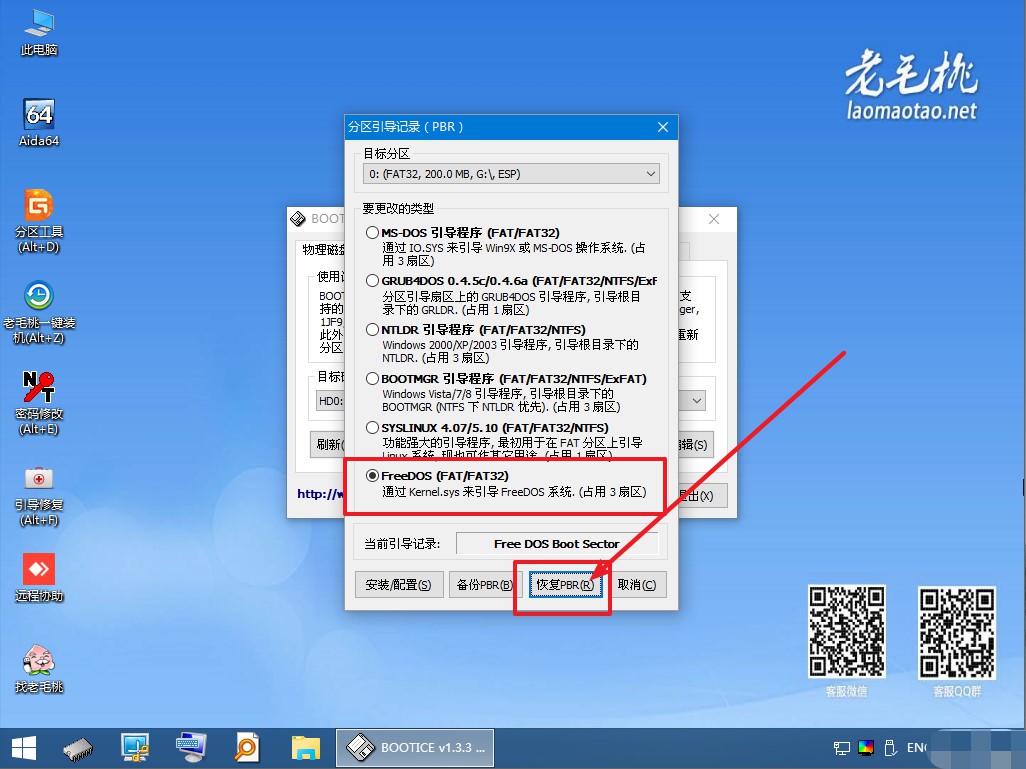The height and width of the screenshot is (769, 1026).
Task: Open 分区工具 (Alt+D) desktop icon
Action: pos(39,221)
